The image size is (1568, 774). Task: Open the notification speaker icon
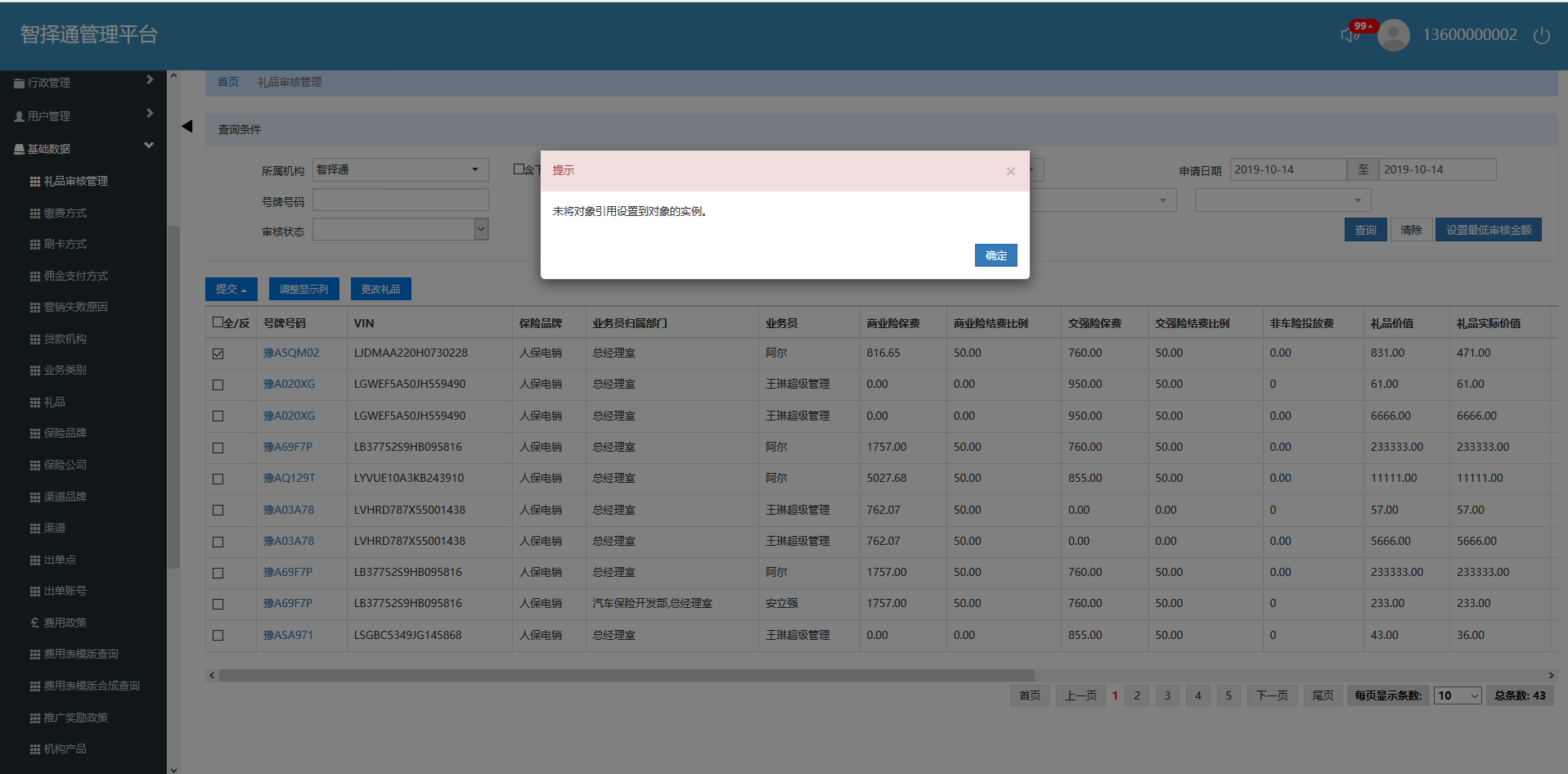1348,35
